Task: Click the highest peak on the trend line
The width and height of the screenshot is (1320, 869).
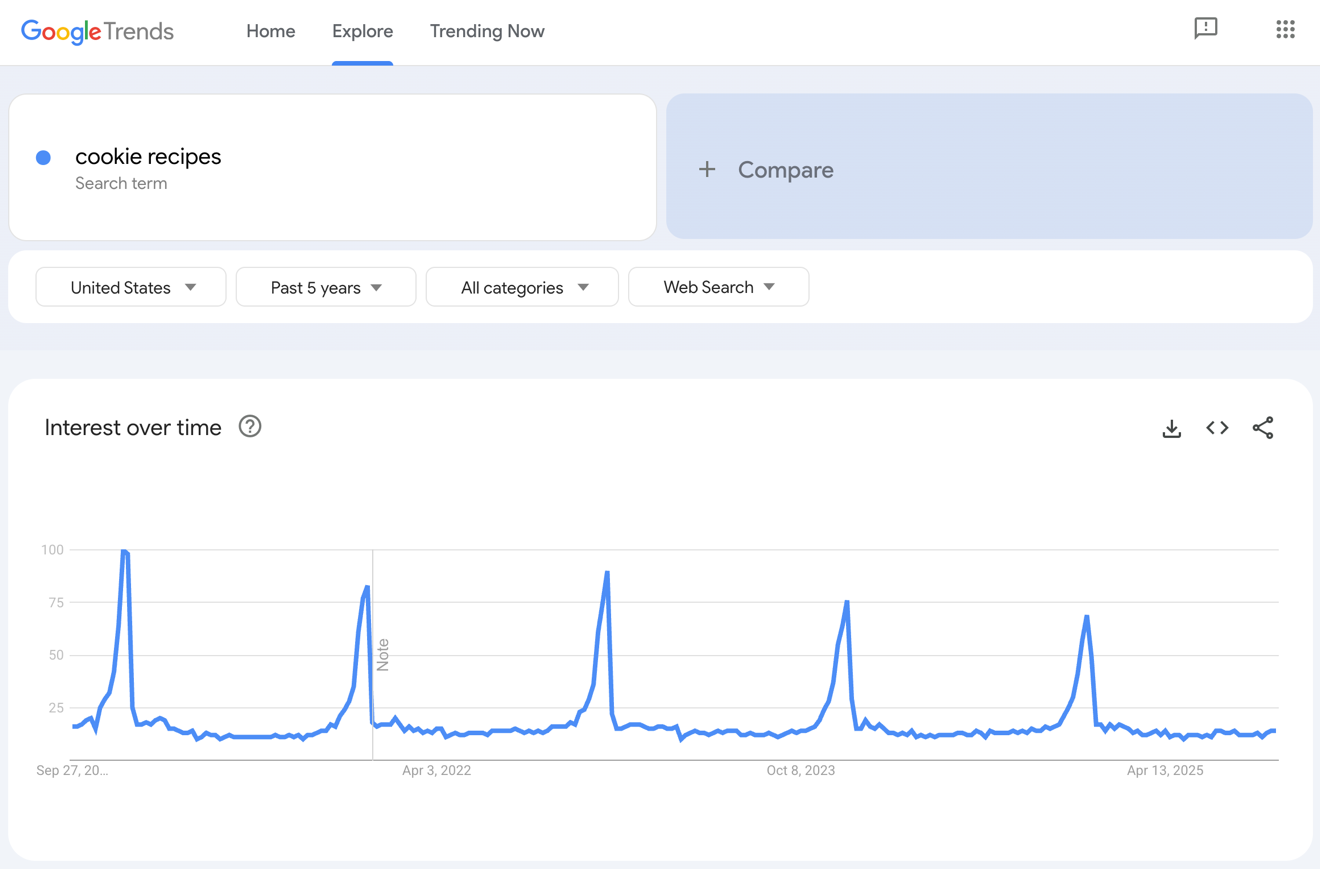Action: [124, 551]
